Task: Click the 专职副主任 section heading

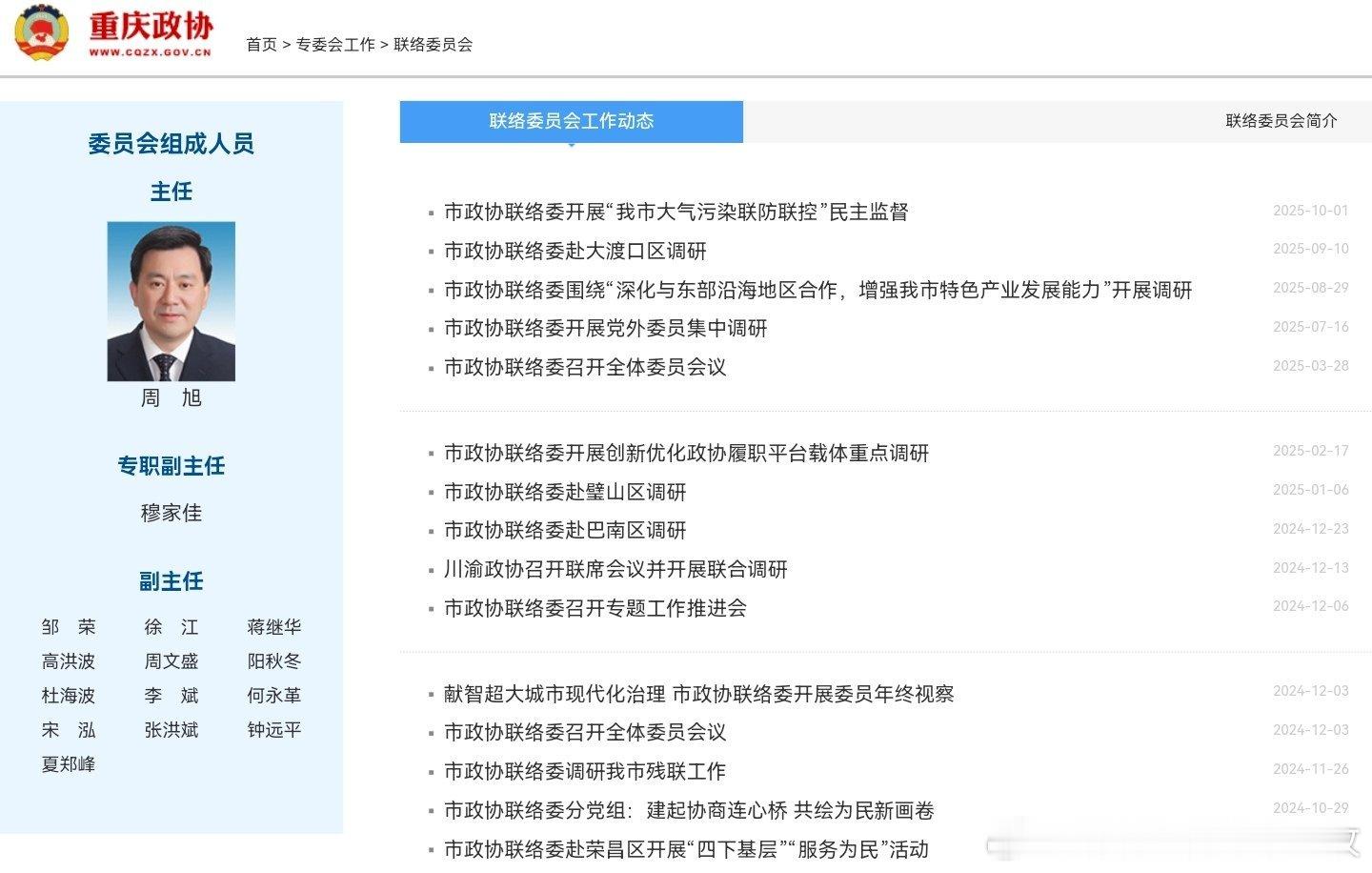Action: 171,466
